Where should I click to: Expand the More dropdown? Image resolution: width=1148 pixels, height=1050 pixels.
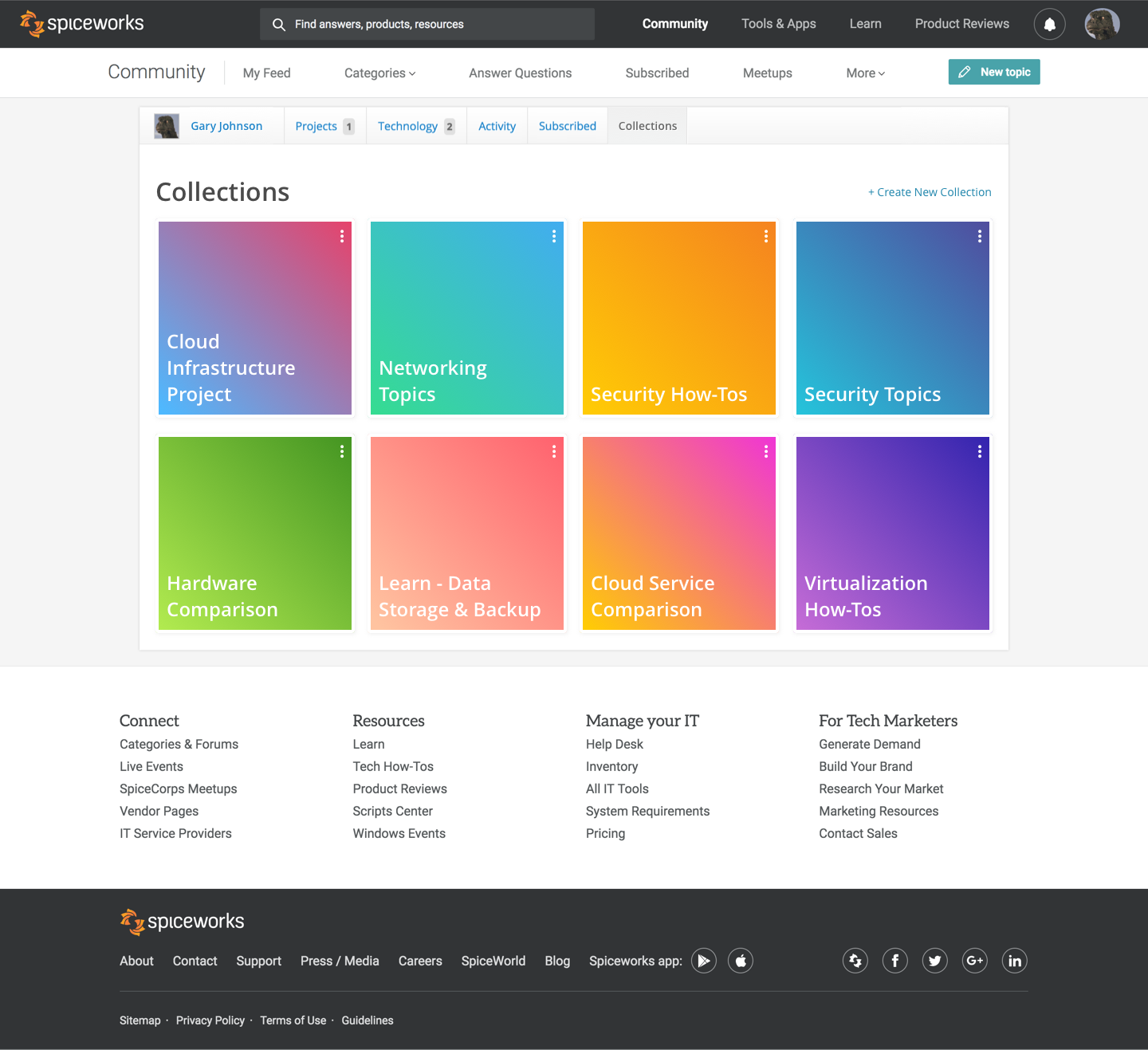[x=866, y=73]
